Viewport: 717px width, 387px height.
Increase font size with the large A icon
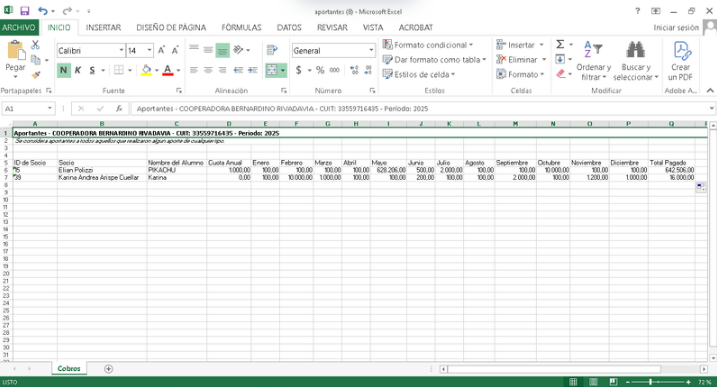(161, 50)
